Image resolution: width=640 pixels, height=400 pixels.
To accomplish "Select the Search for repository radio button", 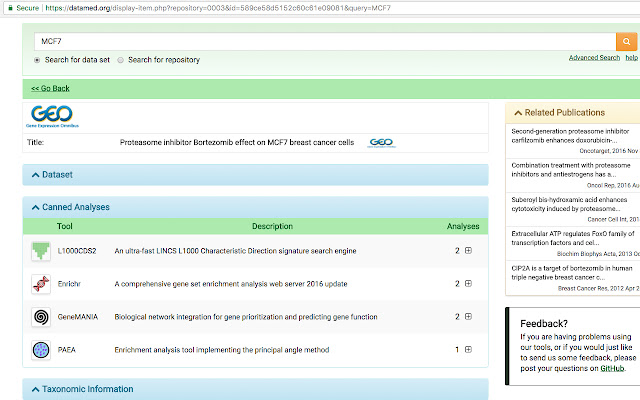I will pyautogui.click(x=120, y=60).
